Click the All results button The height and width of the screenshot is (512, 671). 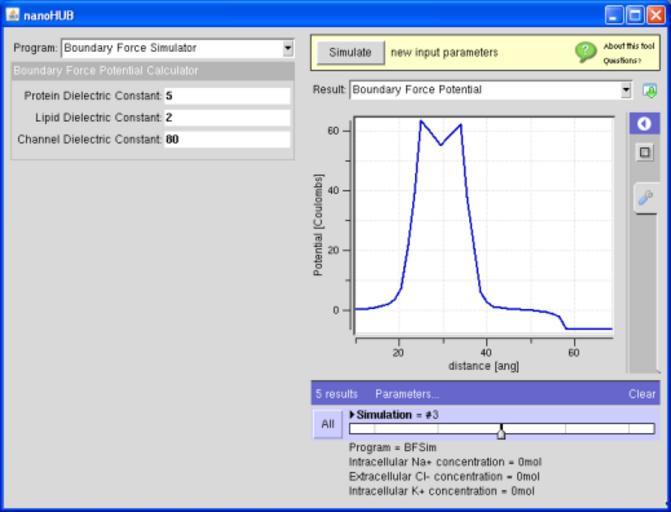tap(327, 425)
